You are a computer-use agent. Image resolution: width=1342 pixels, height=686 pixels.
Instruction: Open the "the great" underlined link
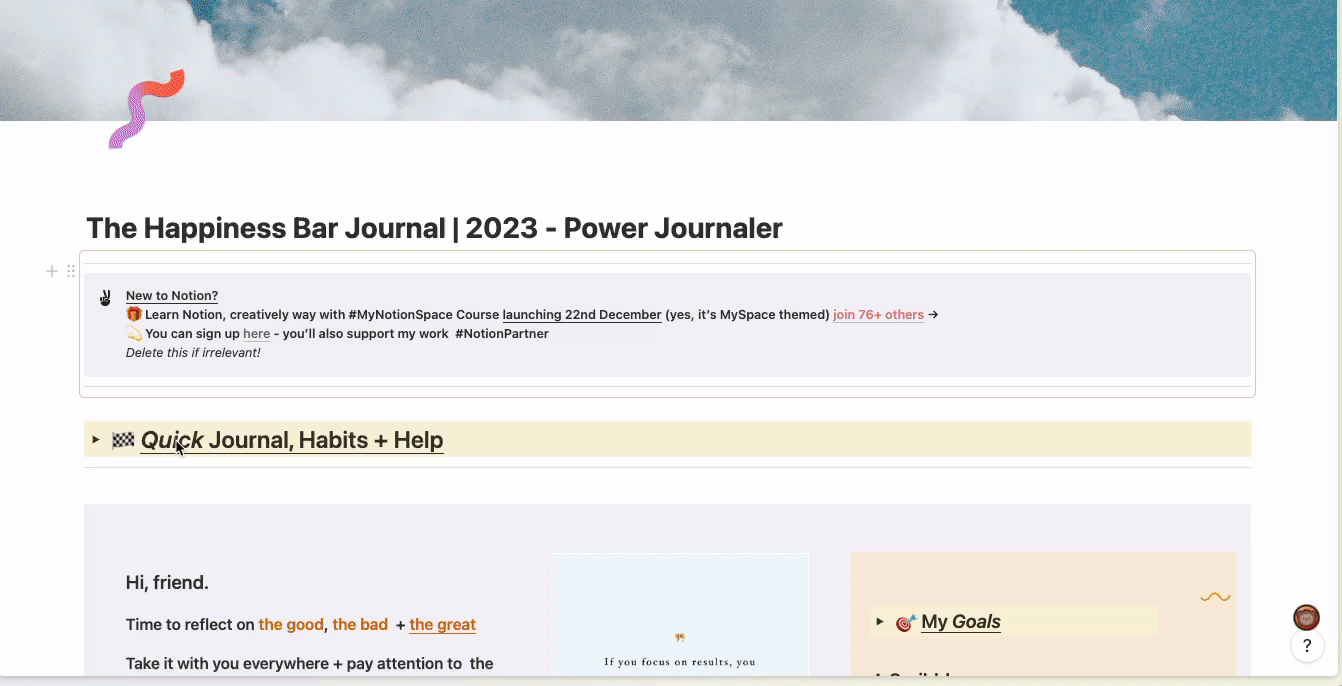click(x=442, y=625)
